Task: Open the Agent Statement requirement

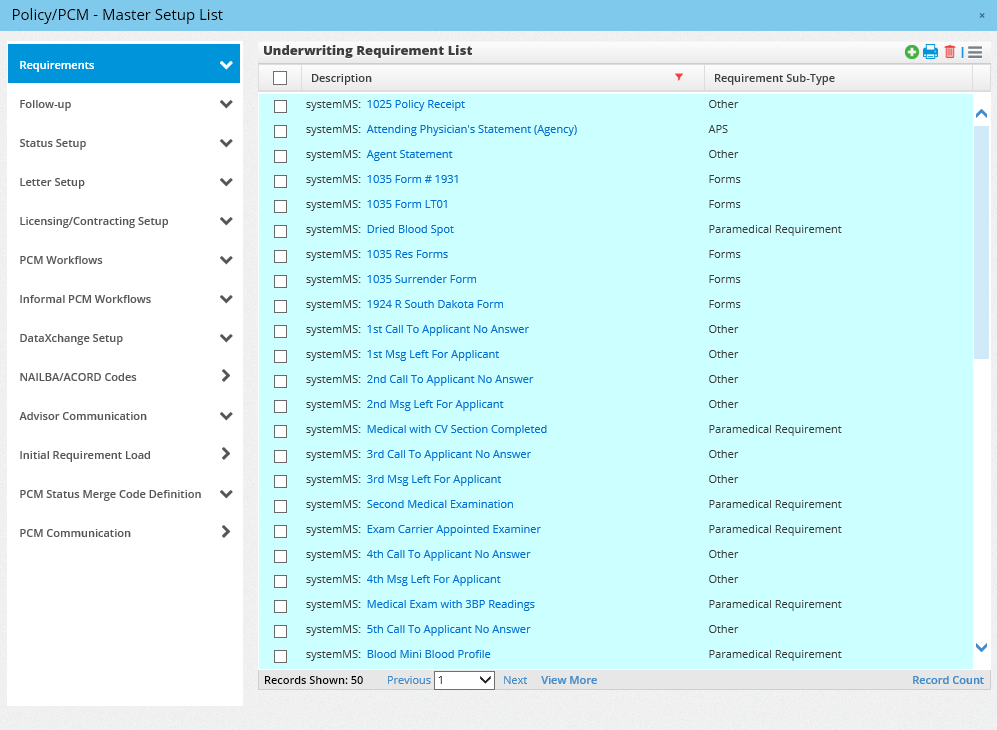Action: pyautogui.click(x=409, y=154)
